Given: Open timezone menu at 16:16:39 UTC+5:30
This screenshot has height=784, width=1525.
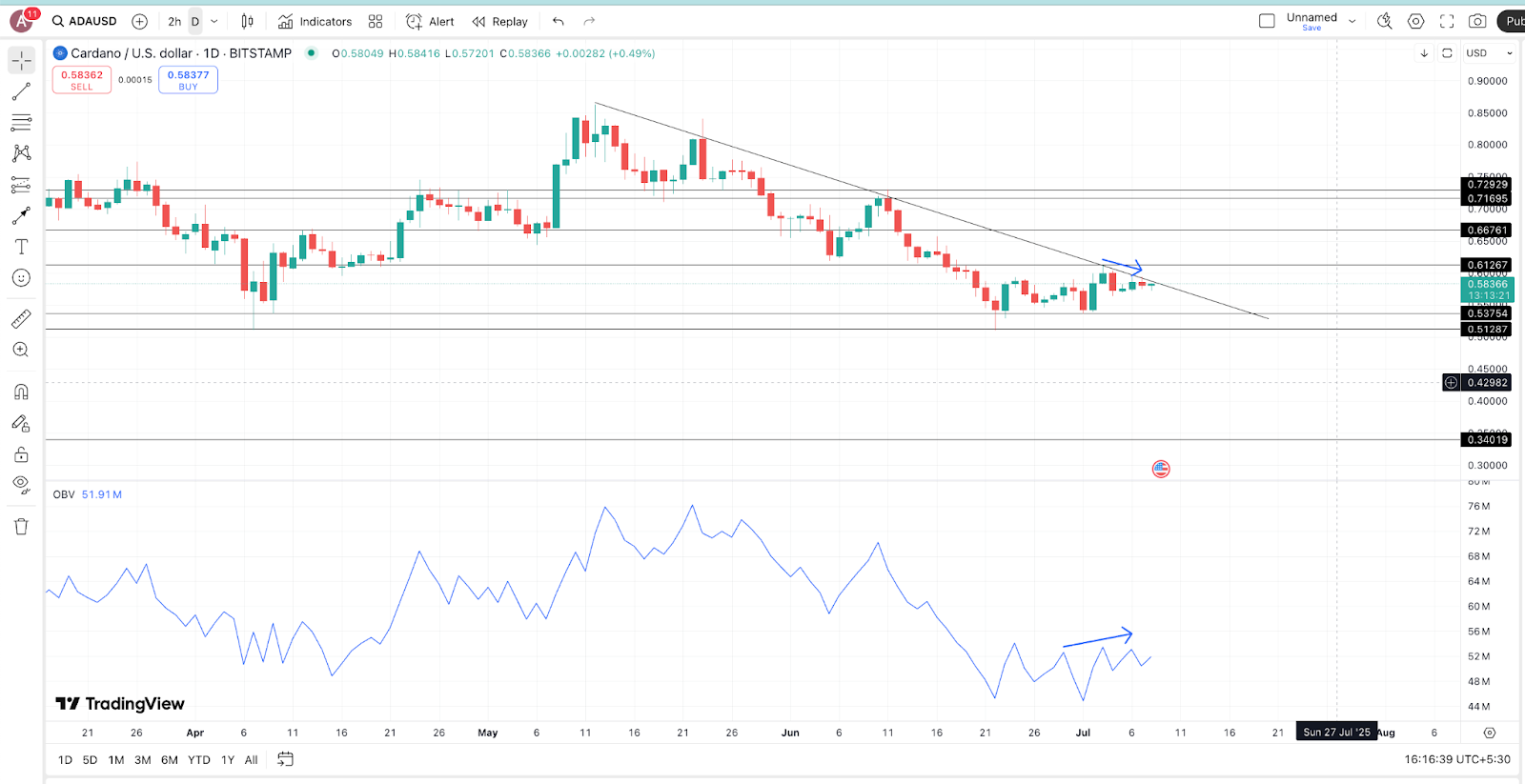Looking at the screenshot, I should click(x=1457, y=759).
